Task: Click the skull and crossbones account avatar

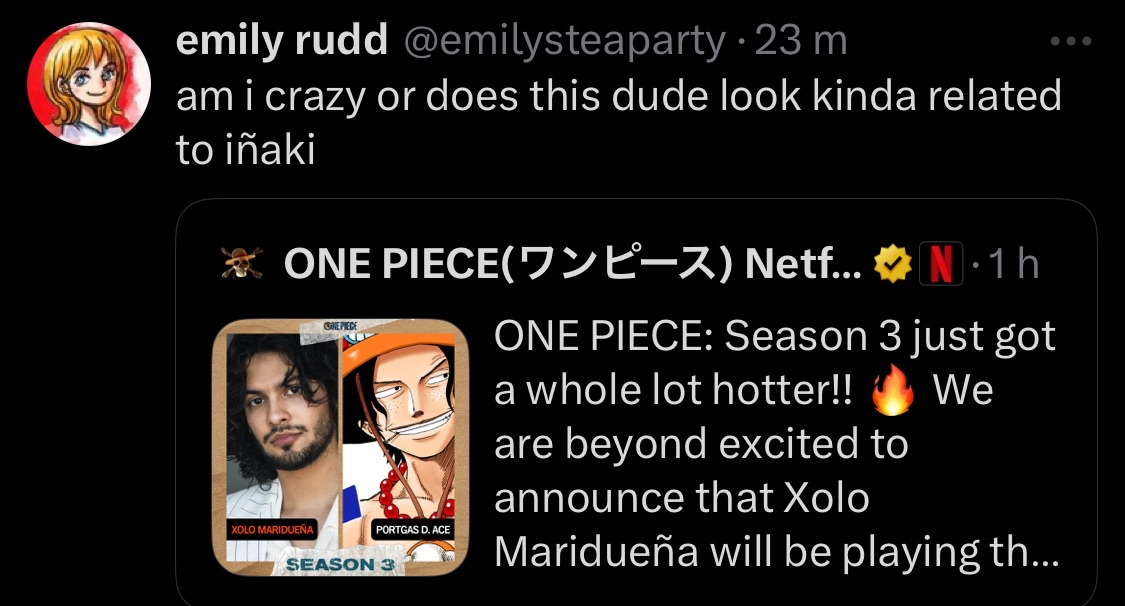Action: click(242, 263)
